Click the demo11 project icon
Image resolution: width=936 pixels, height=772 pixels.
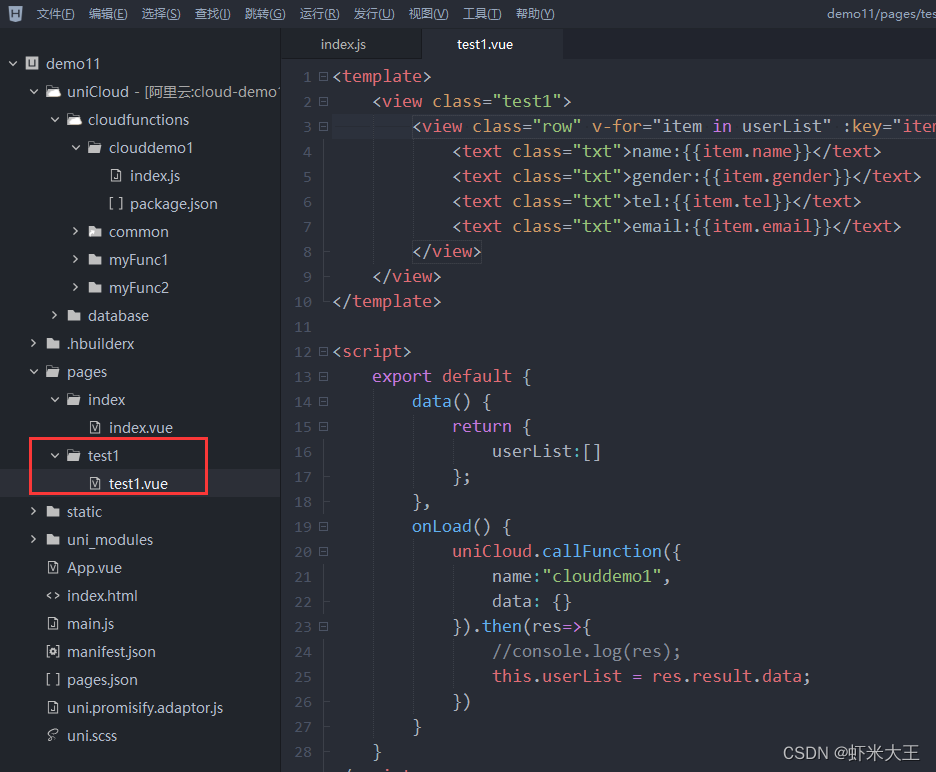(32, 63)
